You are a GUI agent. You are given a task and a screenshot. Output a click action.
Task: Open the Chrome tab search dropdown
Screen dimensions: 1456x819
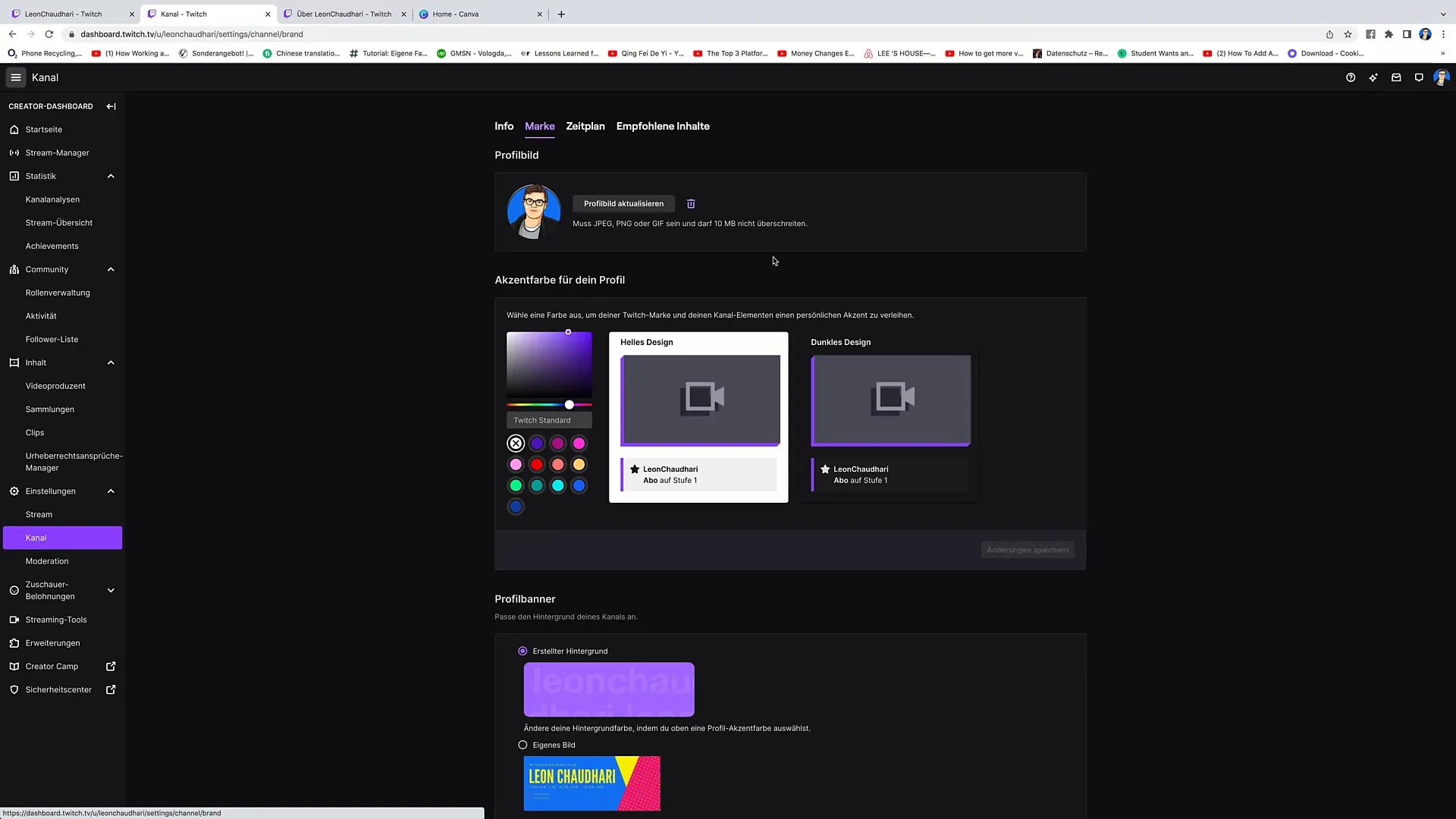[x=1442, y=14]
